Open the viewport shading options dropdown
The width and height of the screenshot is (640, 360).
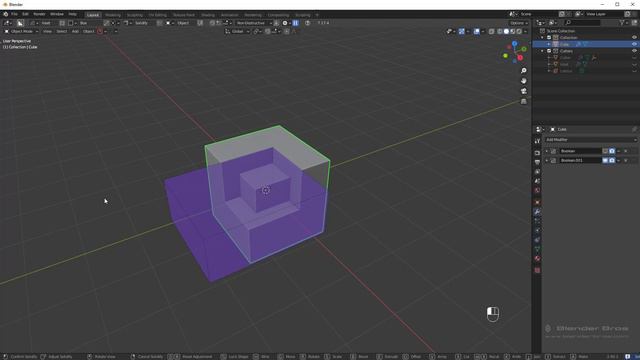pos(525,31)
